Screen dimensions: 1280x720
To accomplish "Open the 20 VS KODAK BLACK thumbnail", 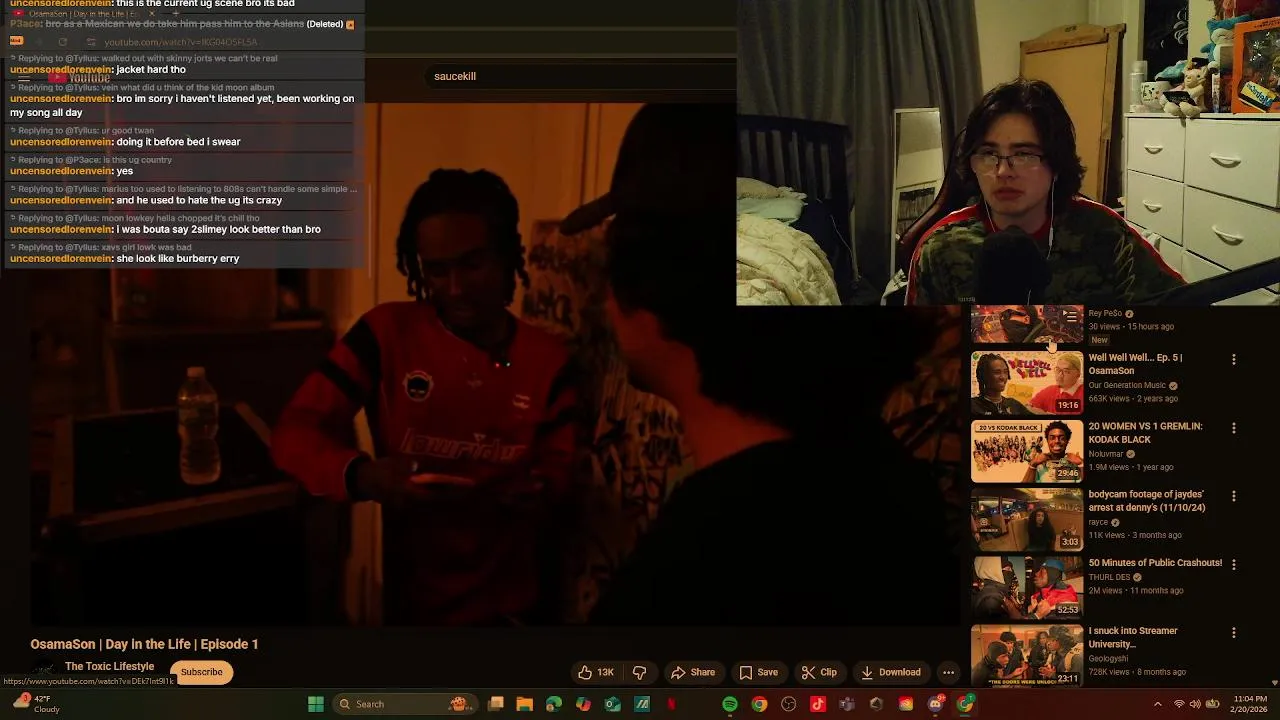I will pyautogui.click(x=1027, y=451).
